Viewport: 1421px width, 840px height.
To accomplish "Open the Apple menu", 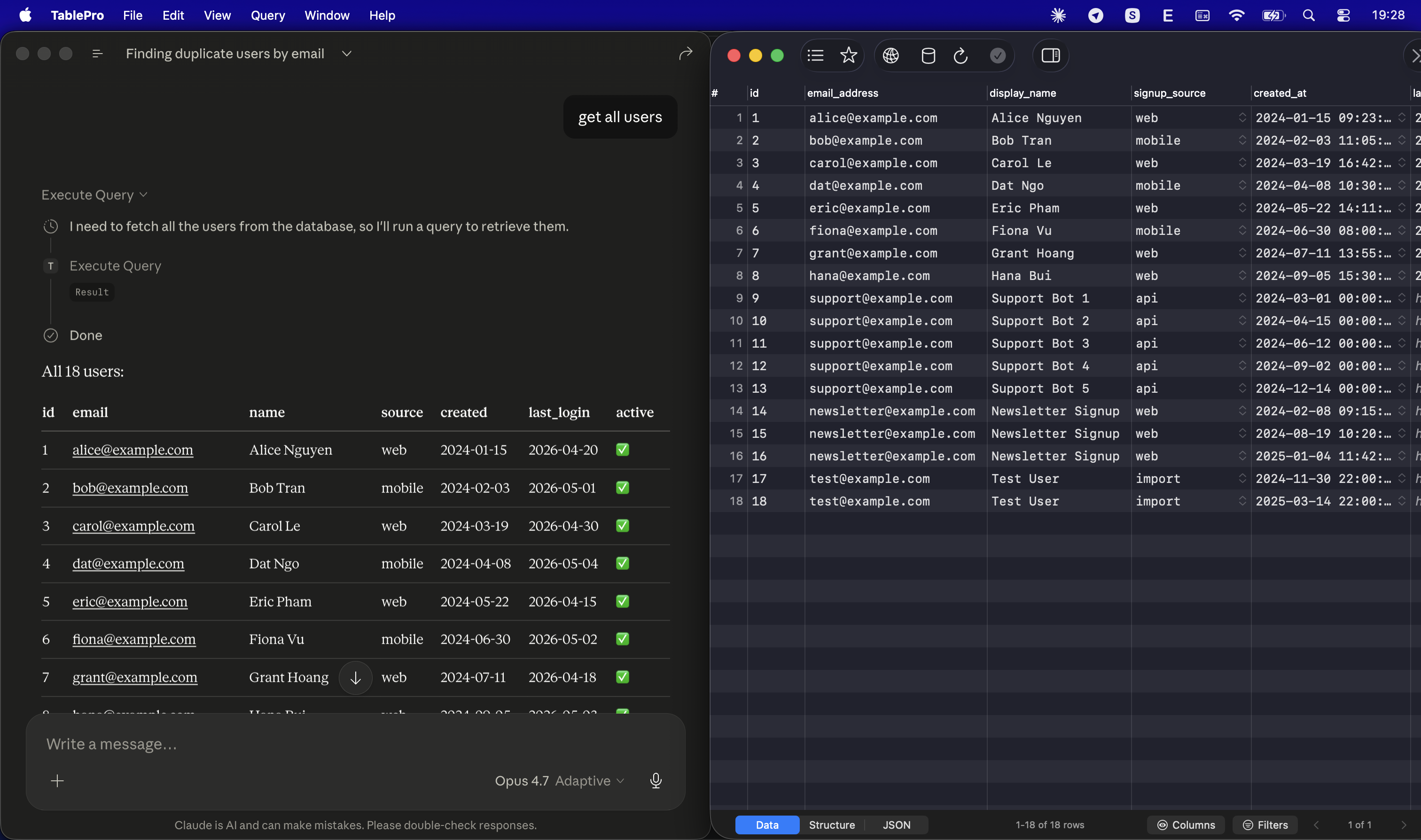I will pyautogui.click(x=25, y=16).
